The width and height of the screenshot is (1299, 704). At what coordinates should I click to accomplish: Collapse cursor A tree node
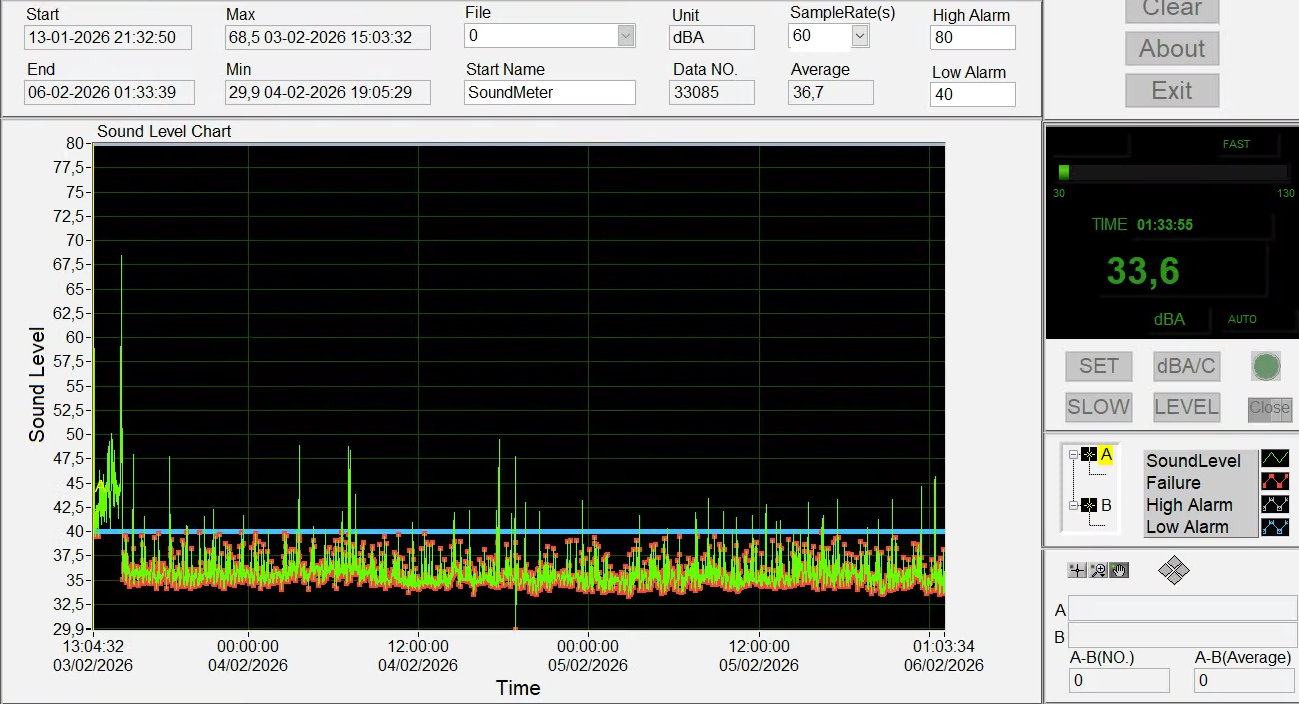pos(1073,455)
